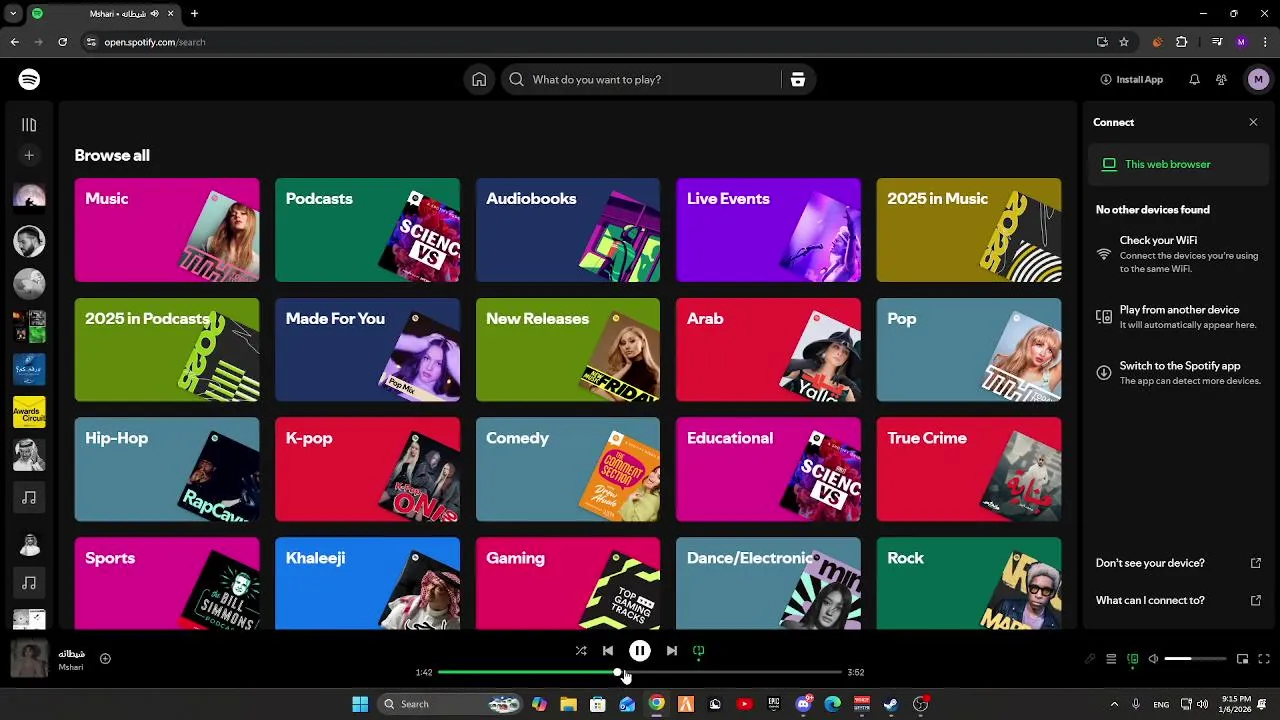
Task: Open Your Library sidebar icon
Action: pos(29,125)
